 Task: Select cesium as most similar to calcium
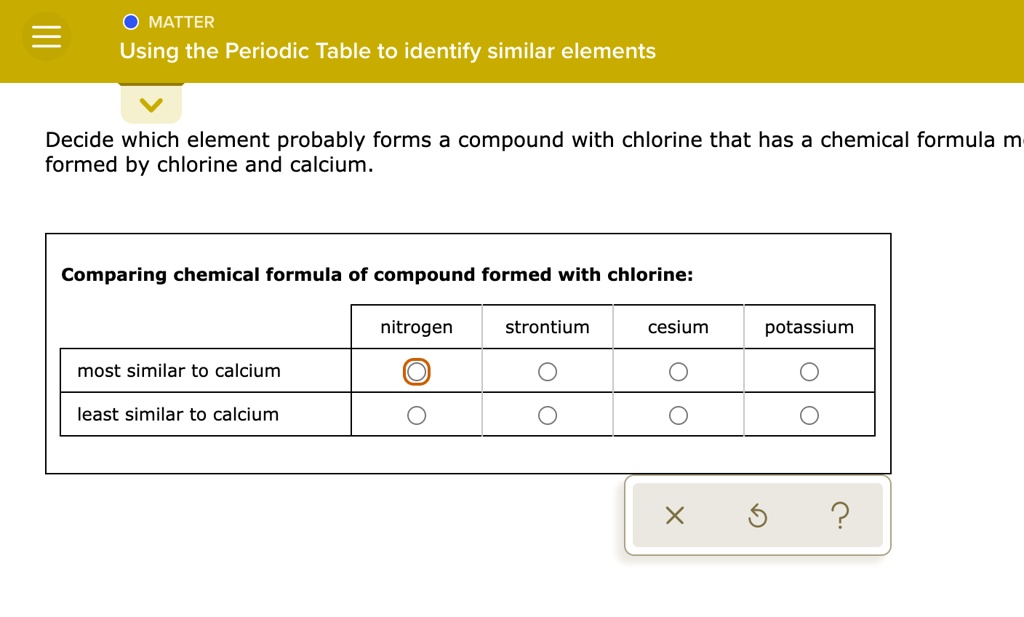[678, 372]
